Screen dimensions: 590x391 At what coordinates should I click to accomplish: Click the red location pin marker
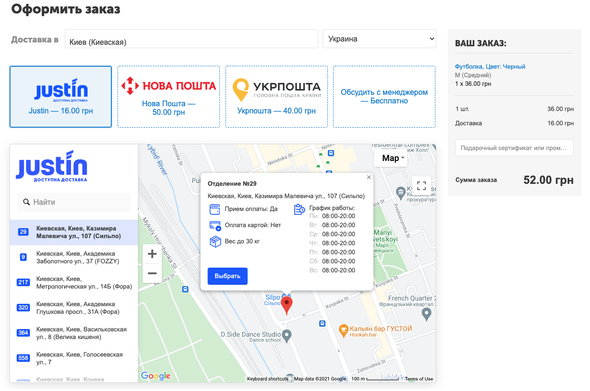point(286,305)
